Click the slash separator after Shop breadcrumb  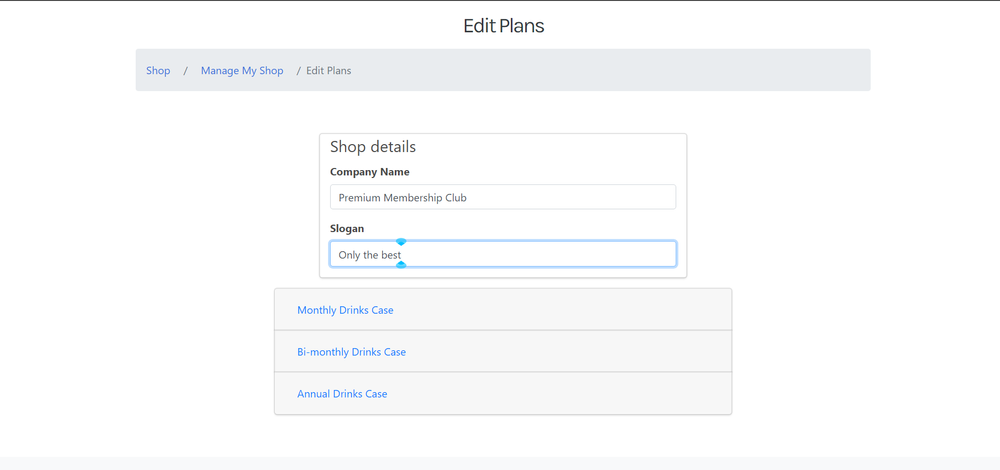pos(186,71)
